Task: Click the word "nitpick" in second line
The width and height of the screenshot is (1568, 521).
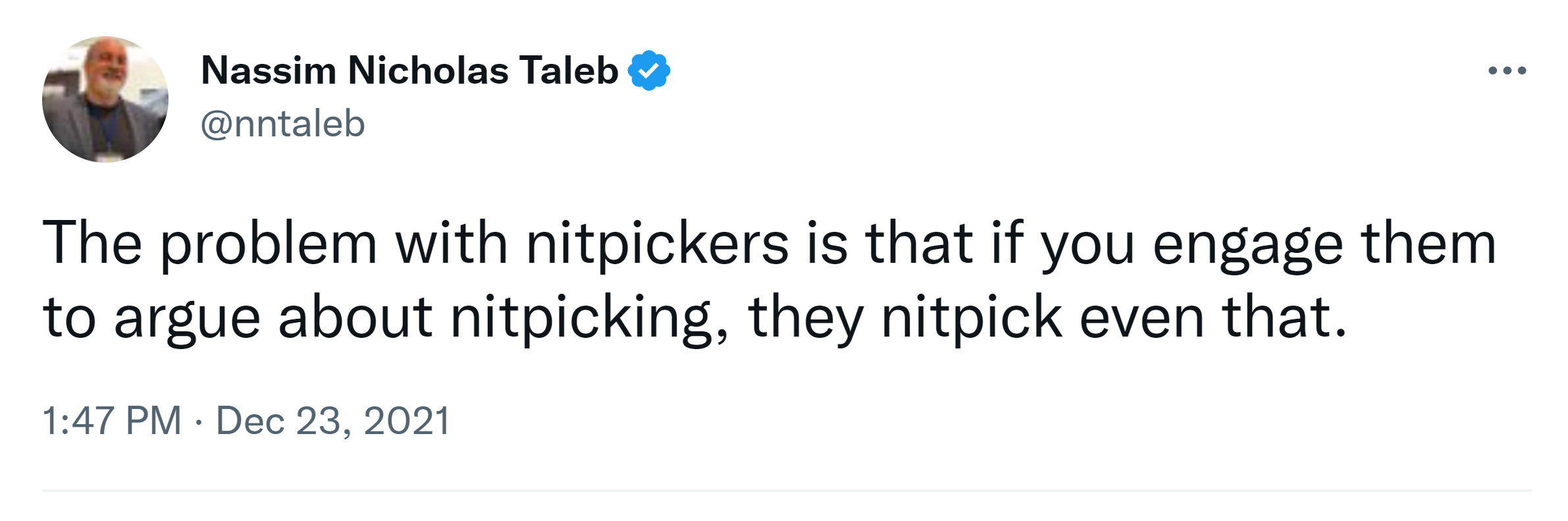Action: [972, 318]
